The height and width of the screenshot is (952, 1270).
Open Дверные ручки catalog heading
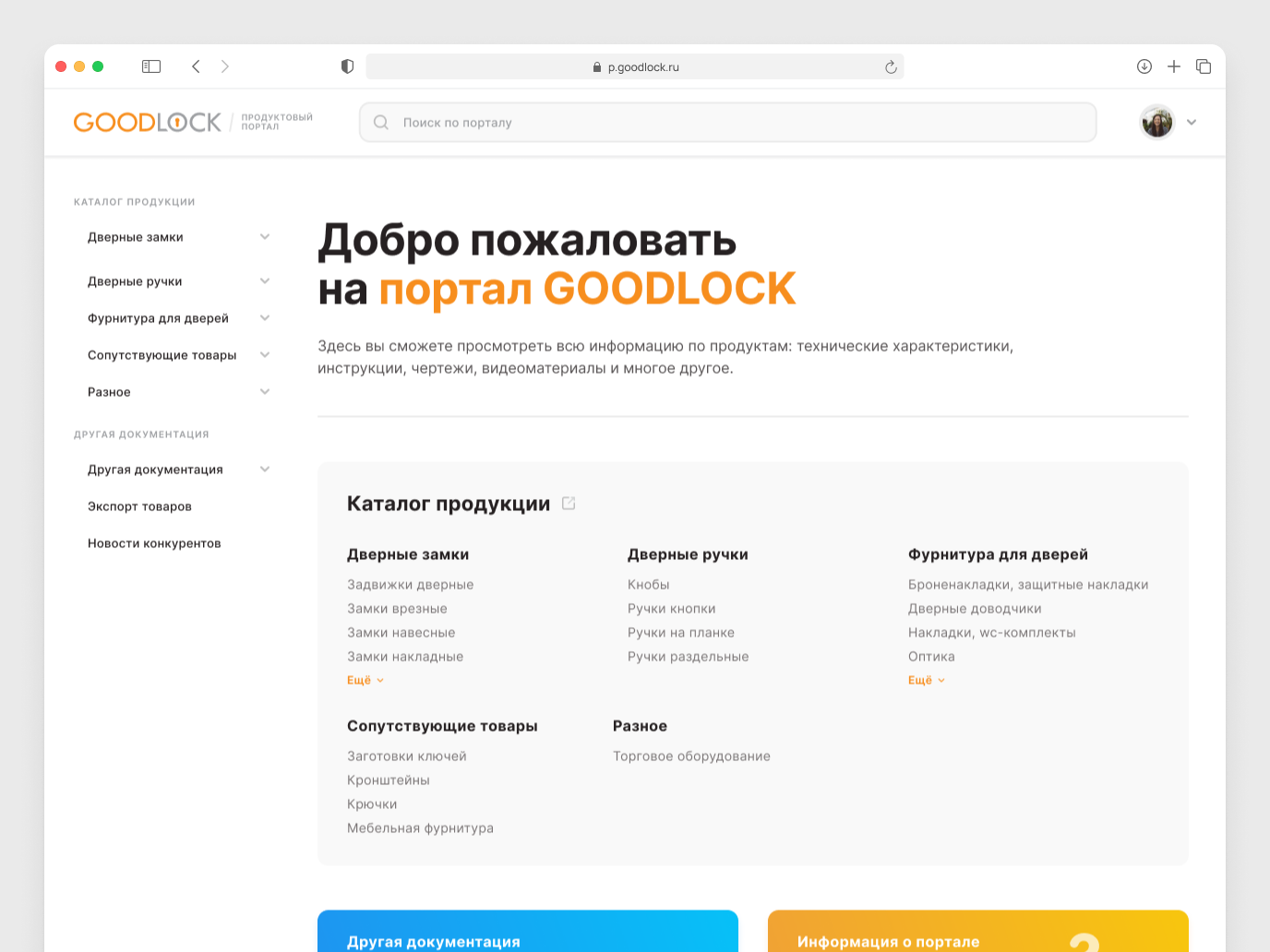click(x=688, y=554)
